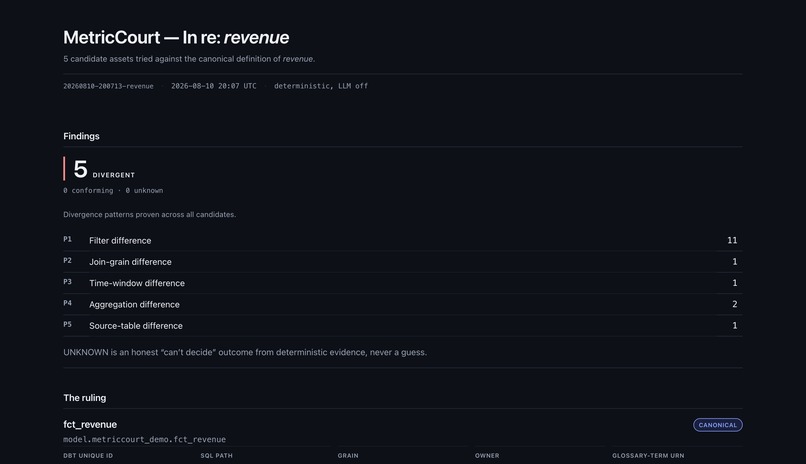Click the CANONICAL badge
This screenshot has width=806, height=464.
[x=718, y=425]
